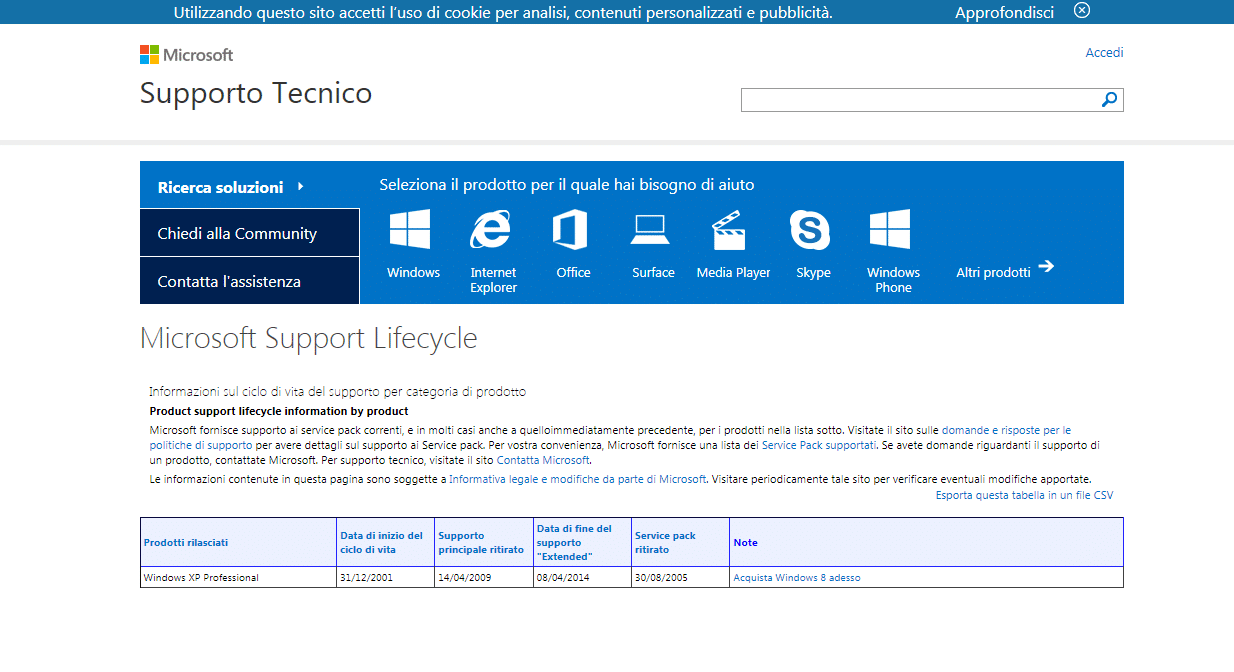
Task: Open the Contatta Microsoft link
Action: (x=543, y=460)
